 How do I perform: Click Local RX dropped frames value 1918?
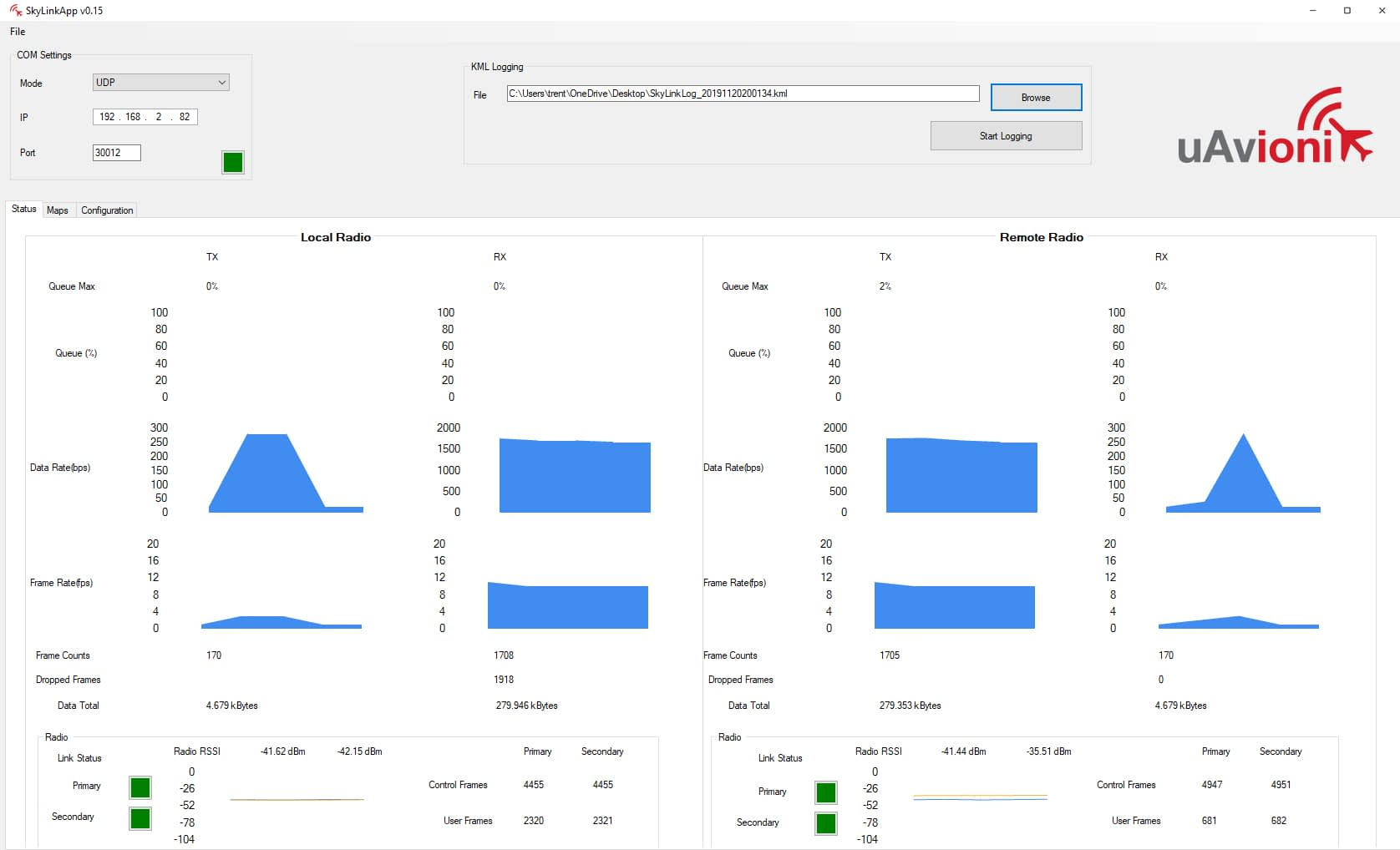[504, 680]
